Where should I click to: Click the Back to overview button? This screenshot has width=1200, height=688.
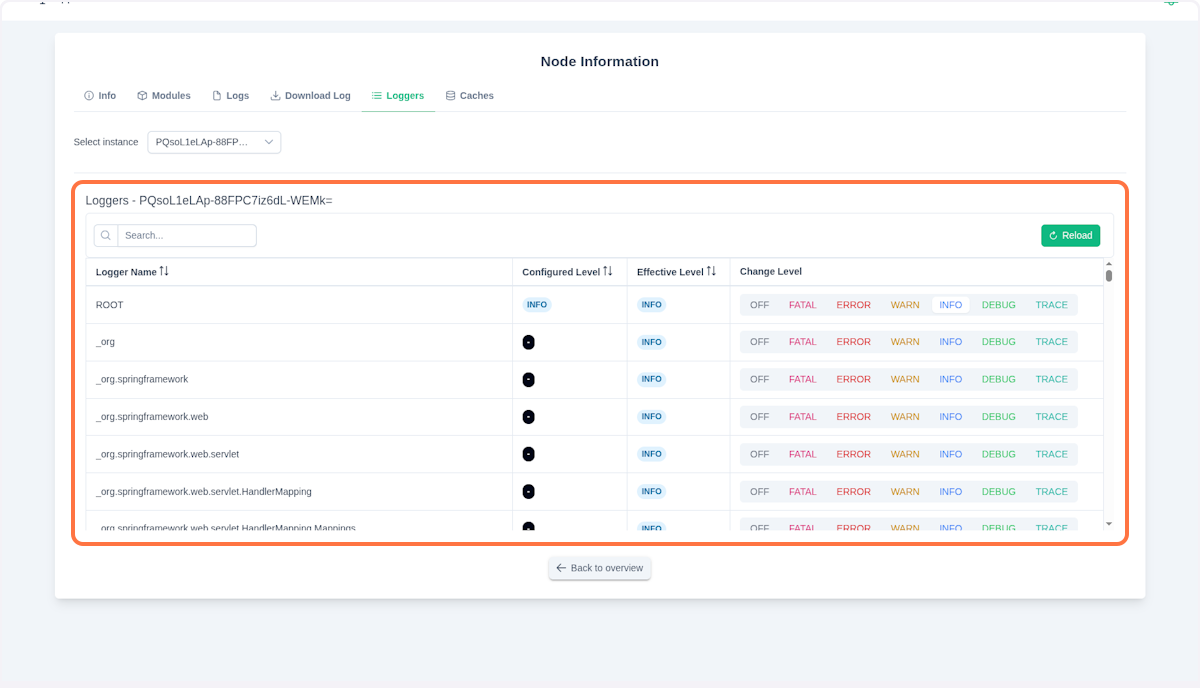pos(599,568)
